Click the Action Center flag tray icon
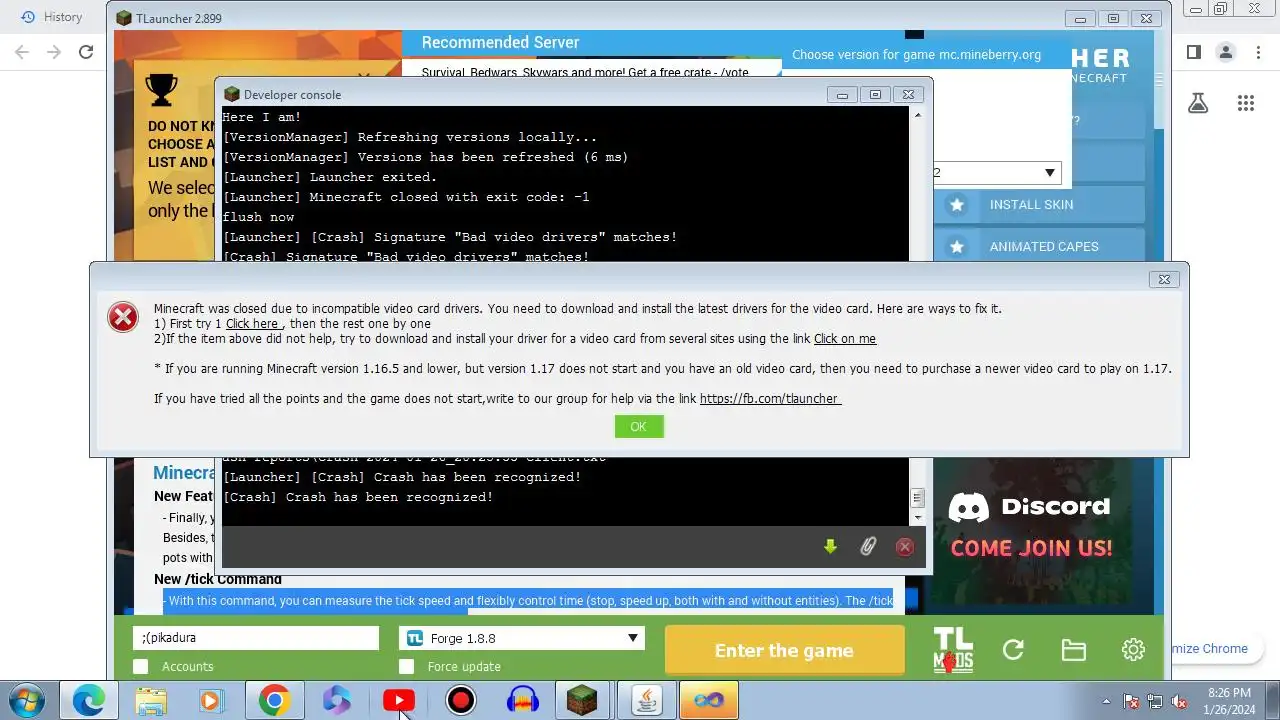 pyautogui.click(x=1132, y=701)
